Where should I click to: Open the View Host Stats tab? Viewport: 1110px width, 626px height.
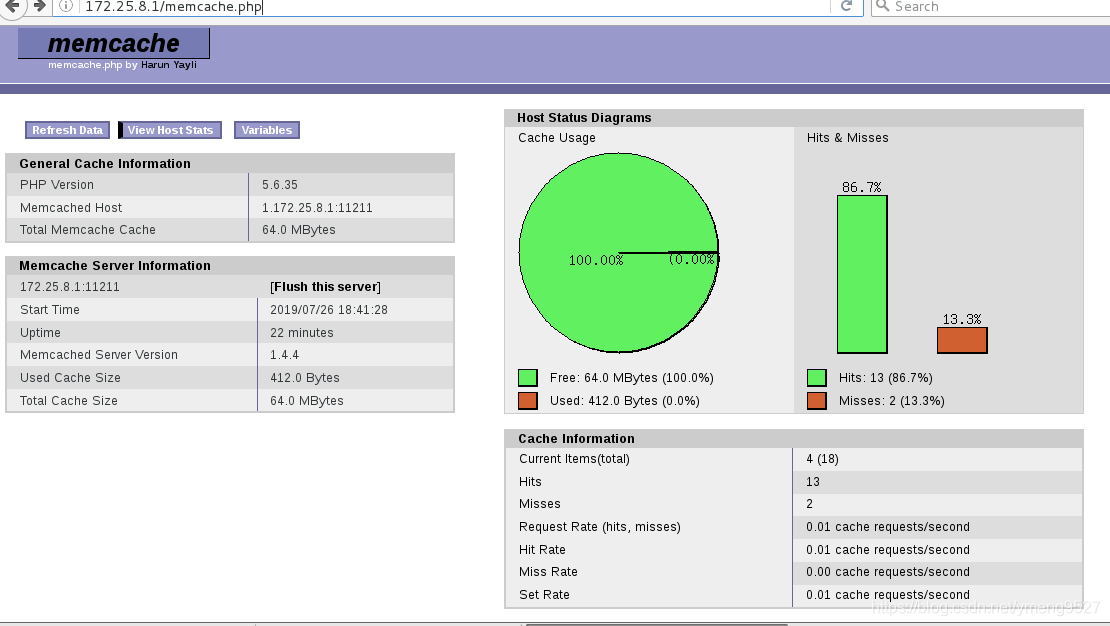pos(170,130)
